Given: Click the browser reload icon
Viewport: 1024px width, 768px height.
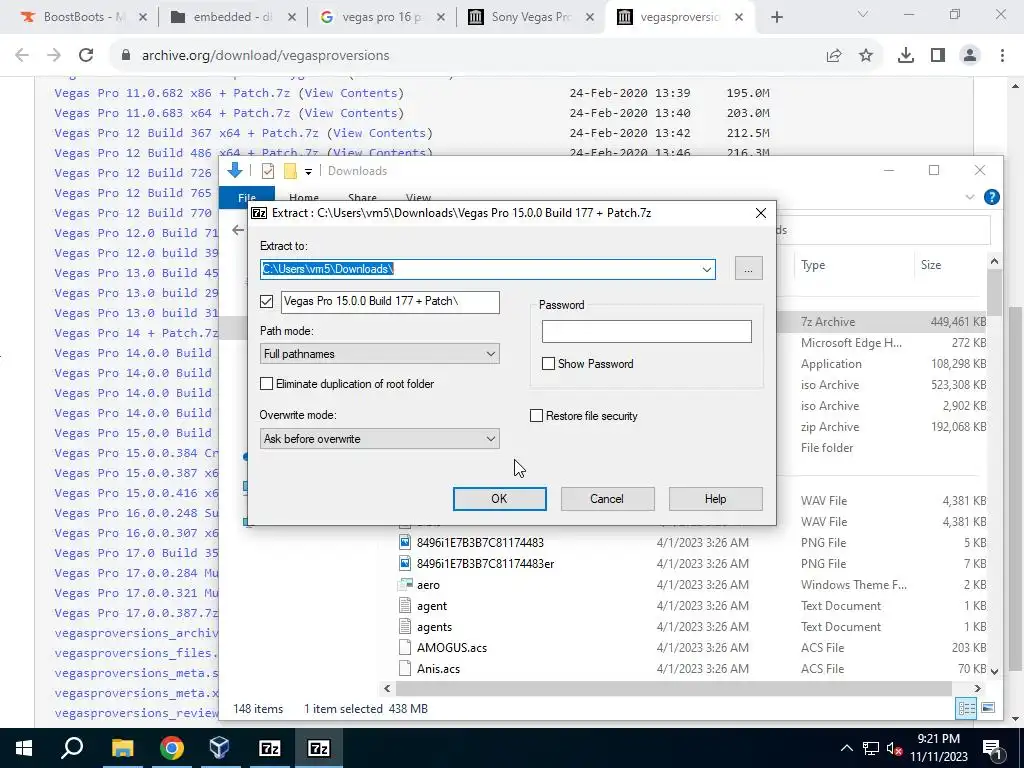Looking at the screenshot, I should coord(86,56).
